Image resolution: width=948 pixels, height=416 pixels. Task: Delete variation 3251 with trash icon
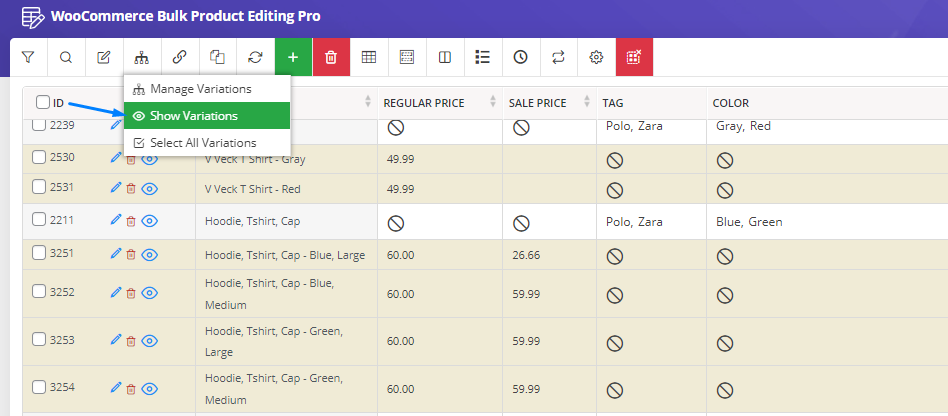click(x=131, y=255)
